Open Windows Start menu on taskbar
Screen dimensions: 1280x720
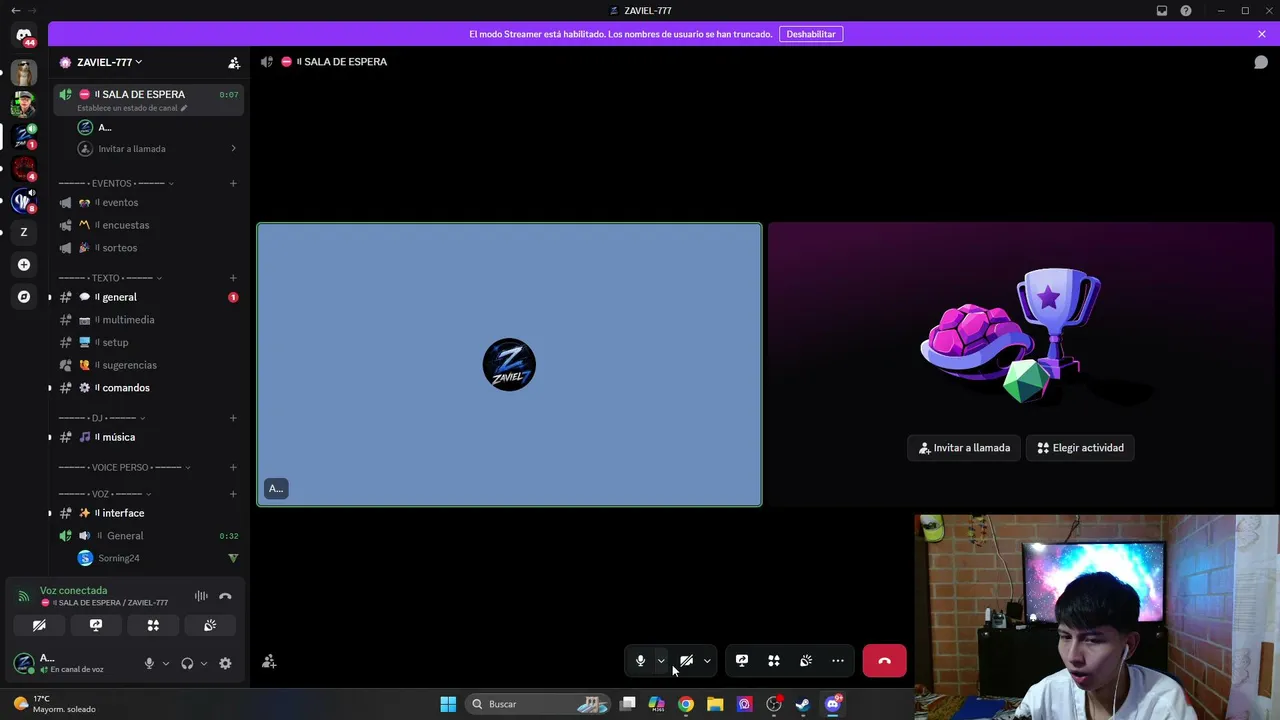[448, 704]
